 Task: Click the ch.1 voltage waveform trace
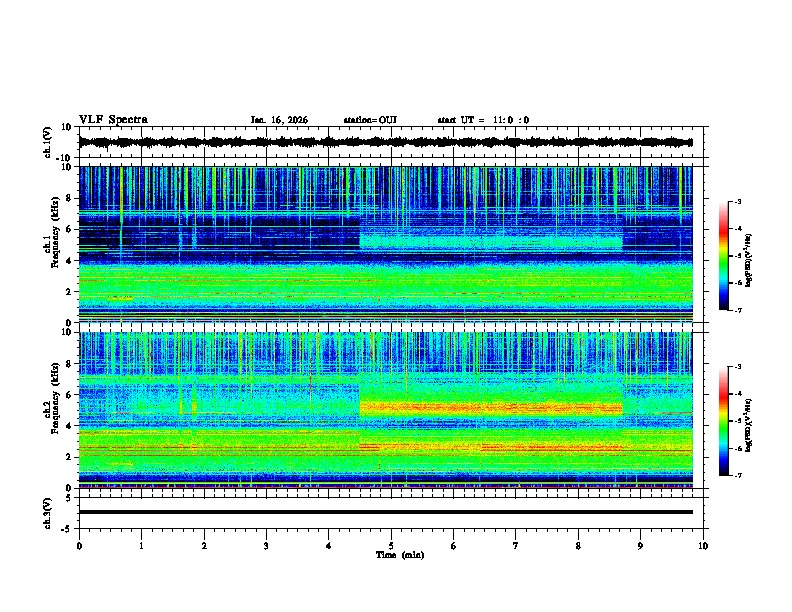tap(385, 142)
